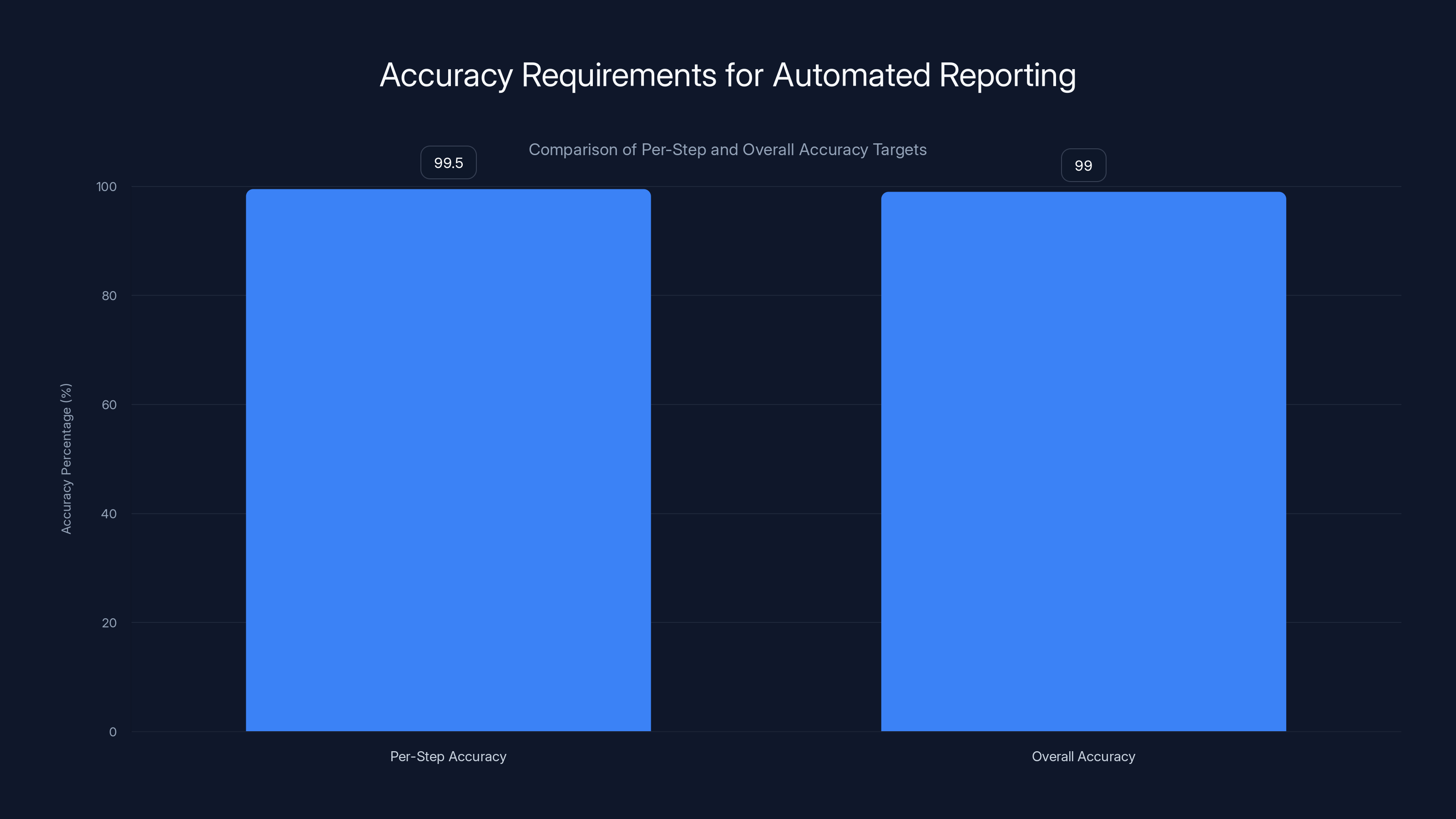The width and height of the screenshot is (1456, 819).
Task: Click the 40 gridline label
Action: click(109, 514)
